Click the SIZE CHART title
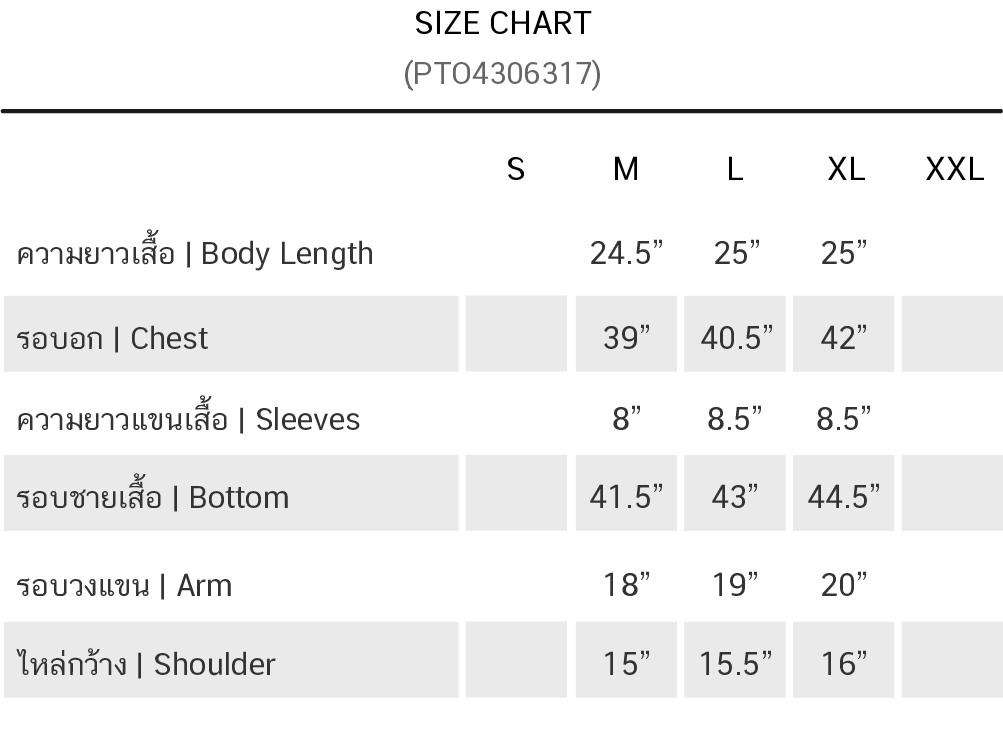 point(502,23)
